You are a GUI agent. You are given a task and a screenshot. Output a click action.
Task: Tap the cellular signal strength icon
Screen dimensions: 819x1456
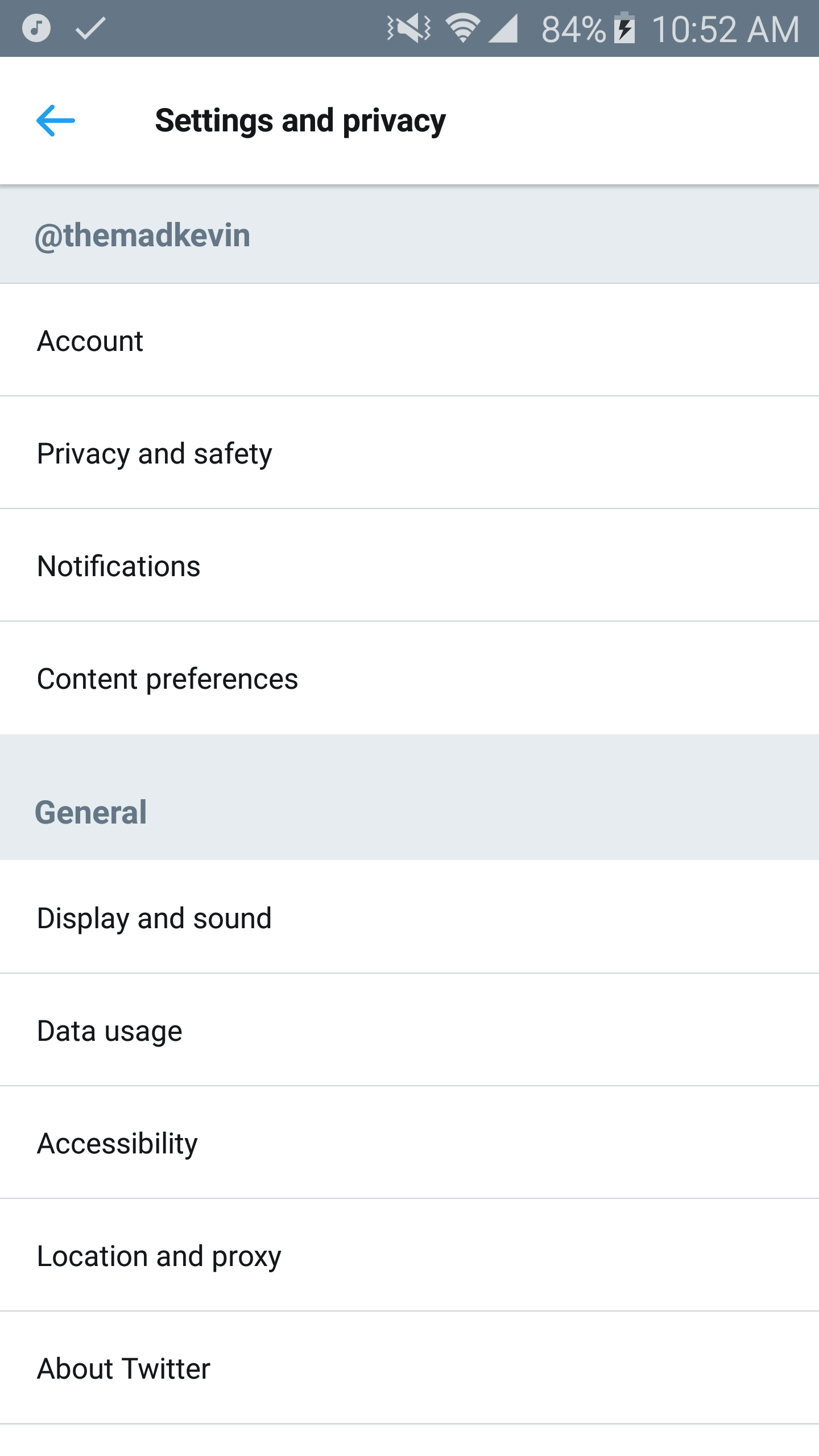click(x=504, y=28)
